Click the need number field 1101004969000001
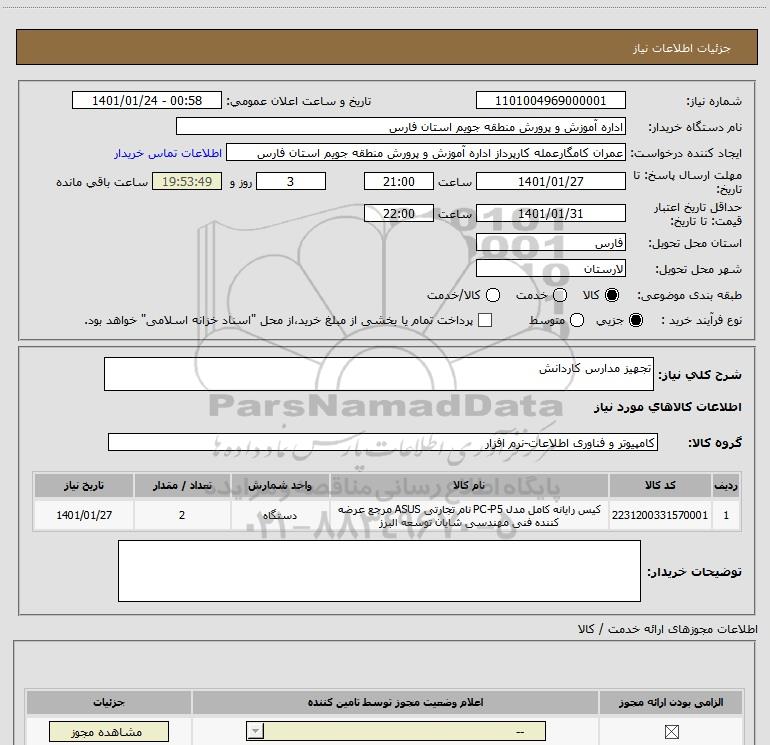Viewport: 770px width, 745px height. pos(550,101)
